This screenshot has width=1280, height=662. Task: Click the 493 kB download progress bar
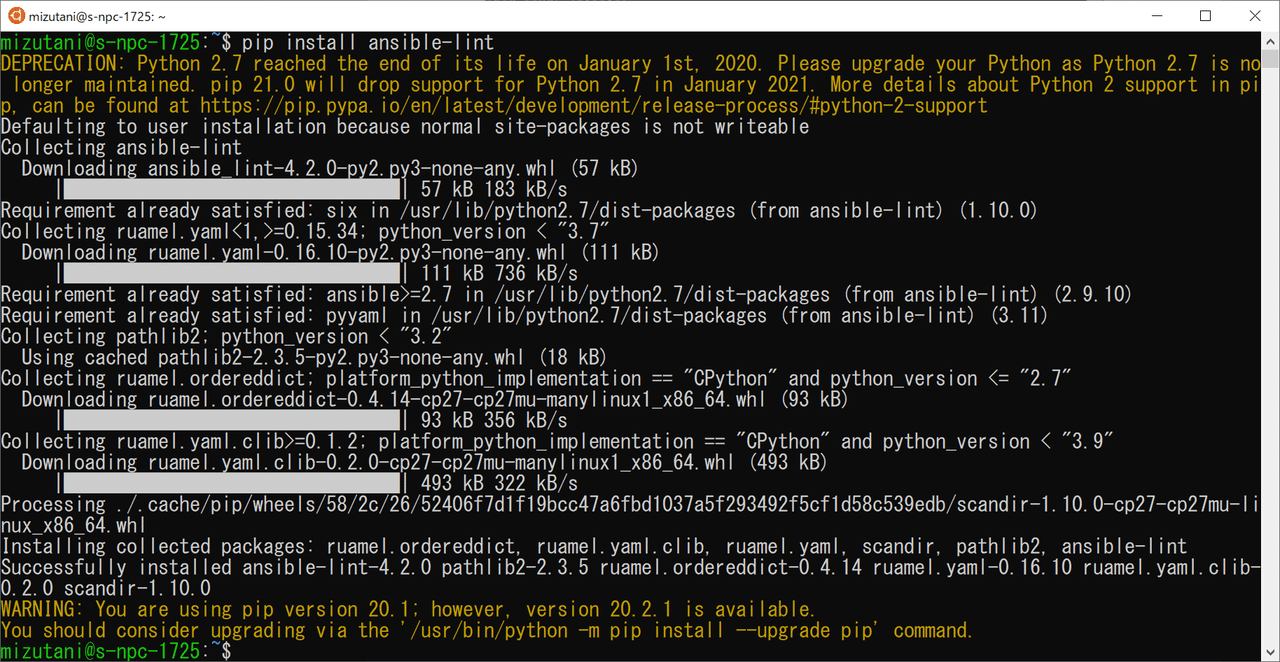(229, 484)
